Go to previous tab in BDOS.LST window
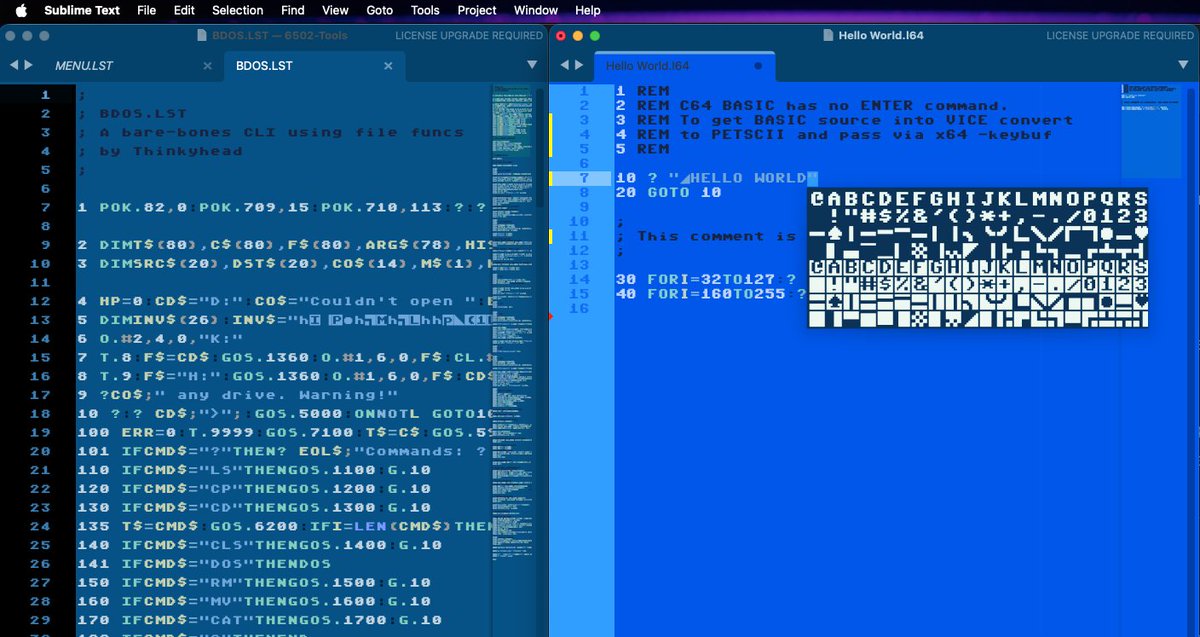1200x637 pixels. (14, 65)
